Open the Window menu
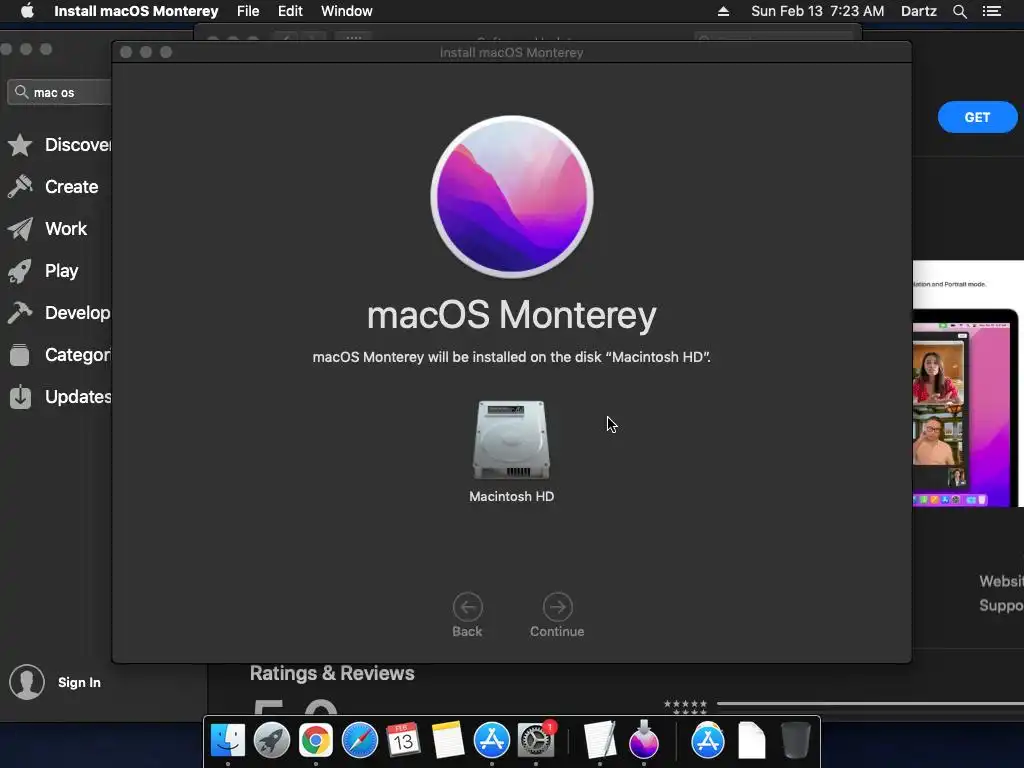 [347, 11]
